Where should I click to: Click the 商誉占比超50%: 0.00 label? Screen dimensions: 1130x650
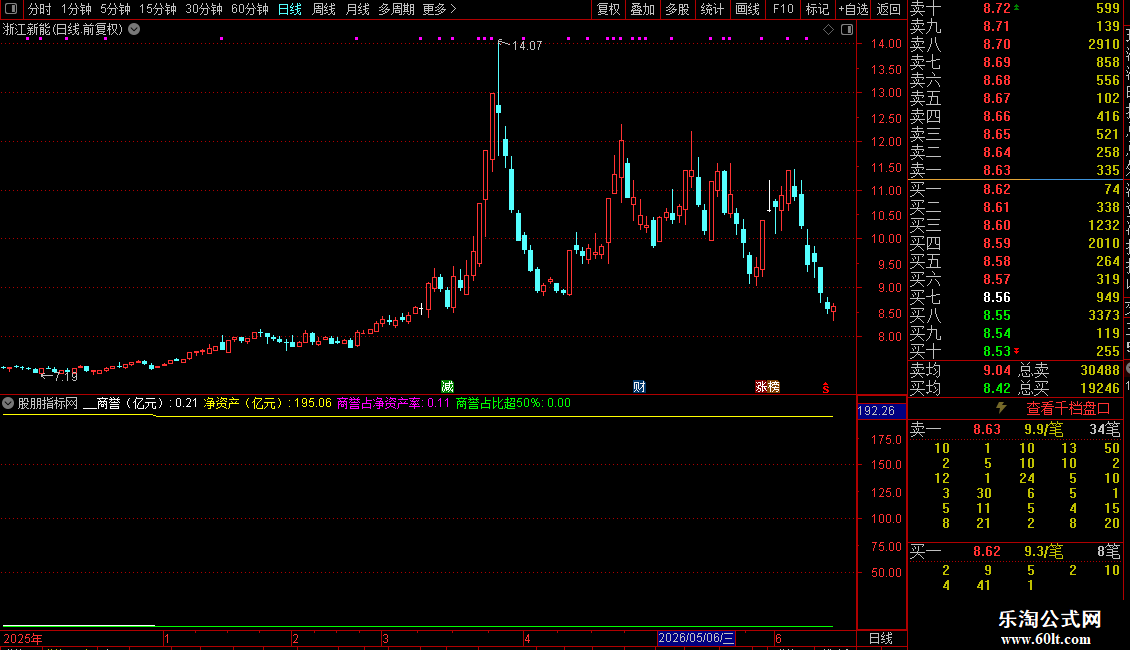point(513,404)
